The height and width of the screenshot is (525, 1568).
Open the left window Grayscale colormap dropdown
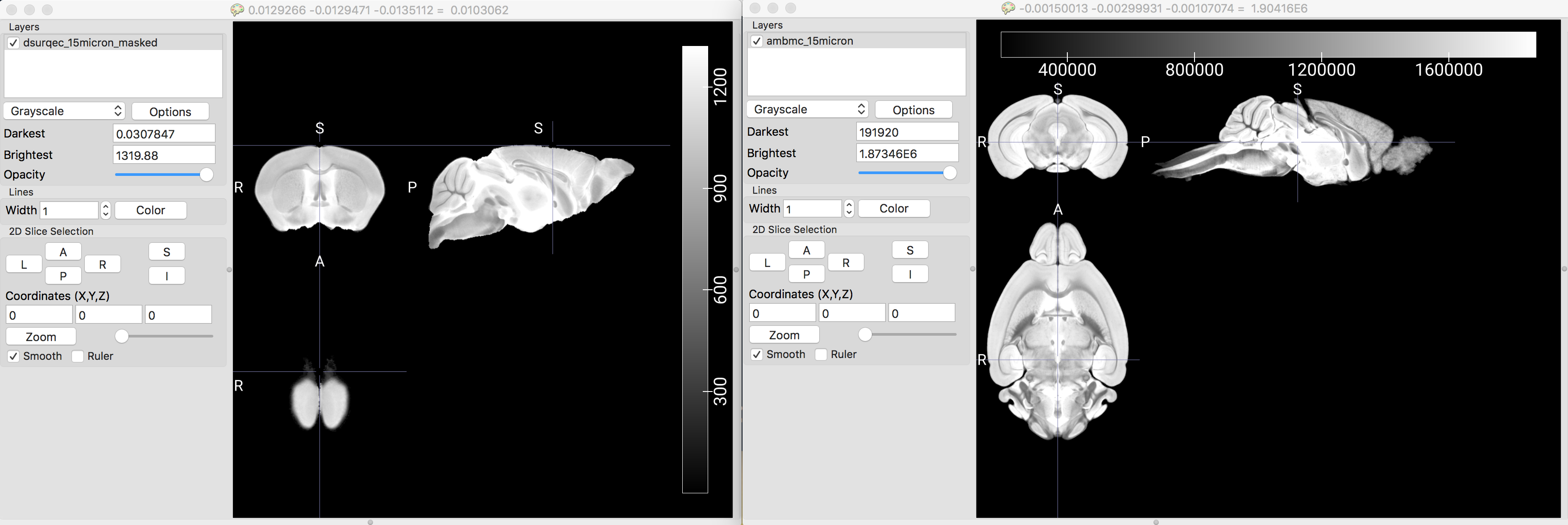tap(65, 111)
